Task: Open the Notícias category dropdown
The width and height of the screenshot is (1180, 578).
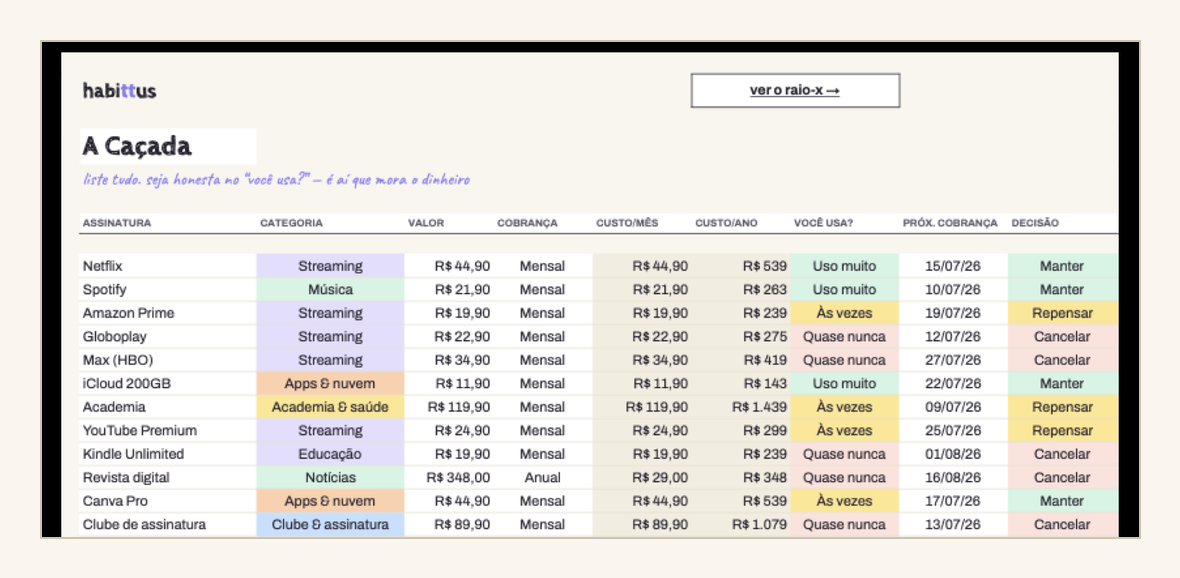Action: point(330,477)
